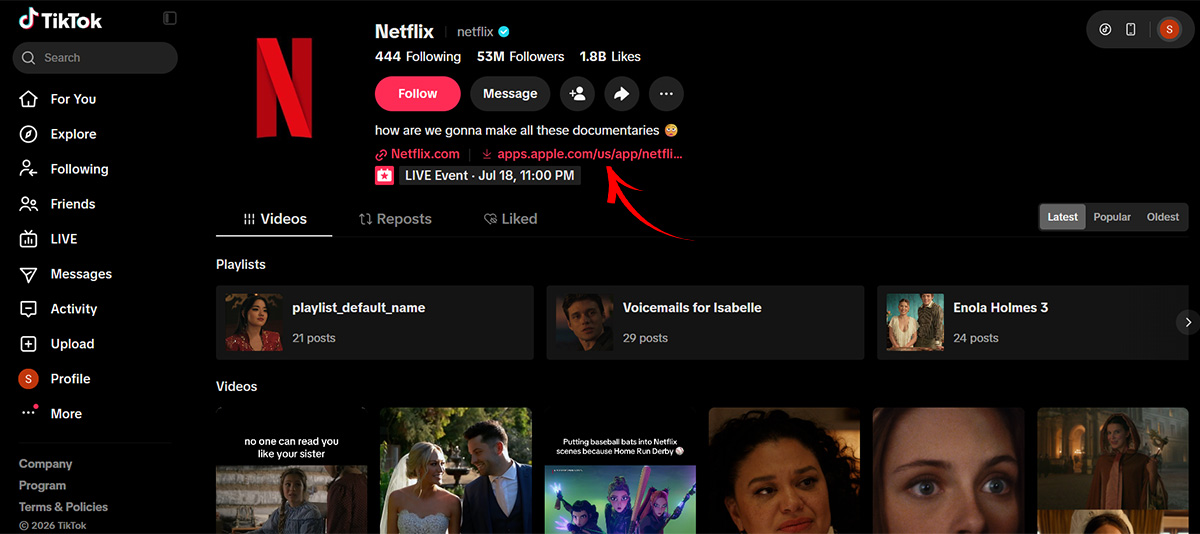Click the circular icon in top-right pill
This screenshot has height=534, width=1200.
click(x=1105, y=29)
